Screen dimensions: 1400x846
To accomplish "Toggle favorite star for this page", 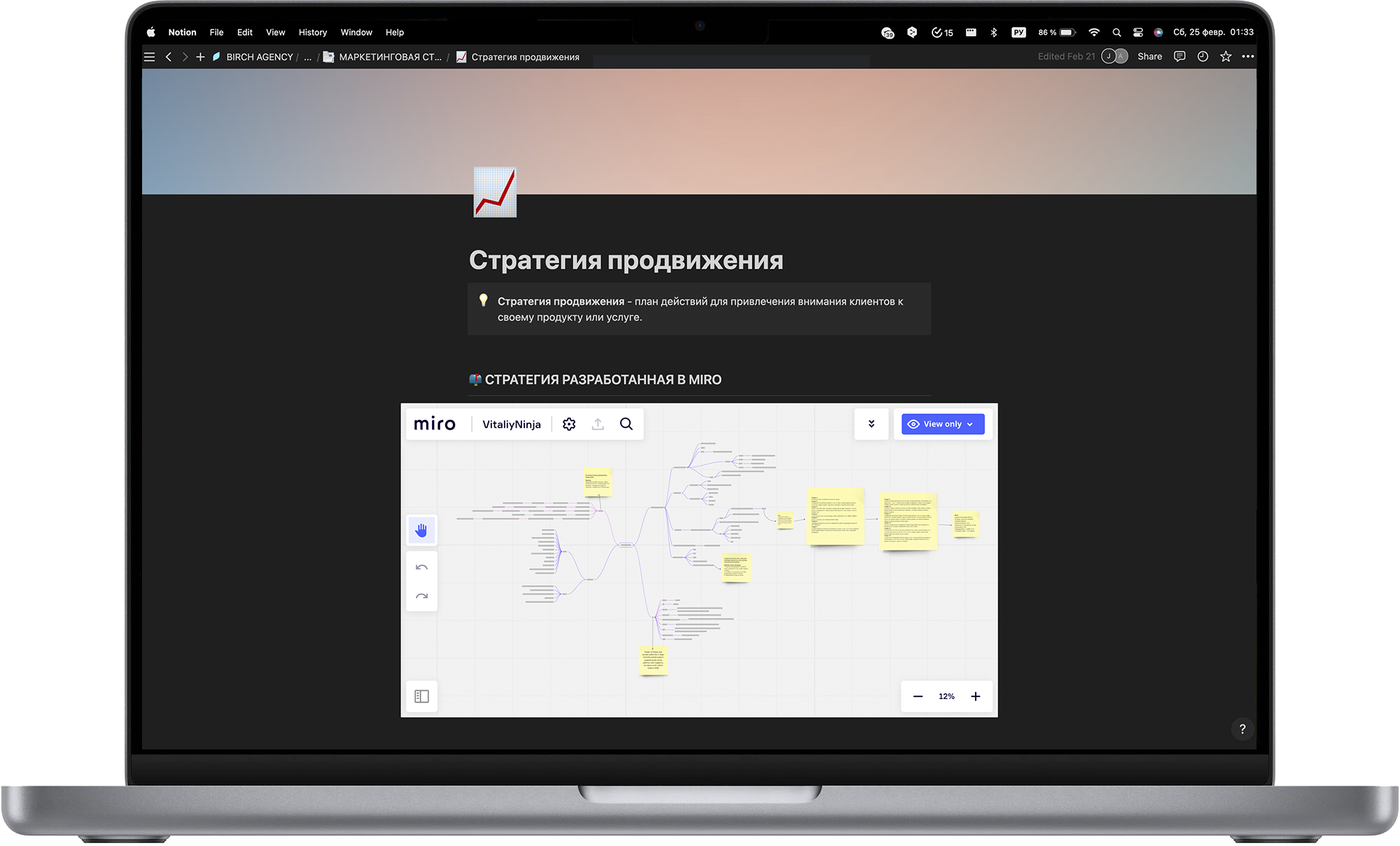I will click(x=1226, y=57).
